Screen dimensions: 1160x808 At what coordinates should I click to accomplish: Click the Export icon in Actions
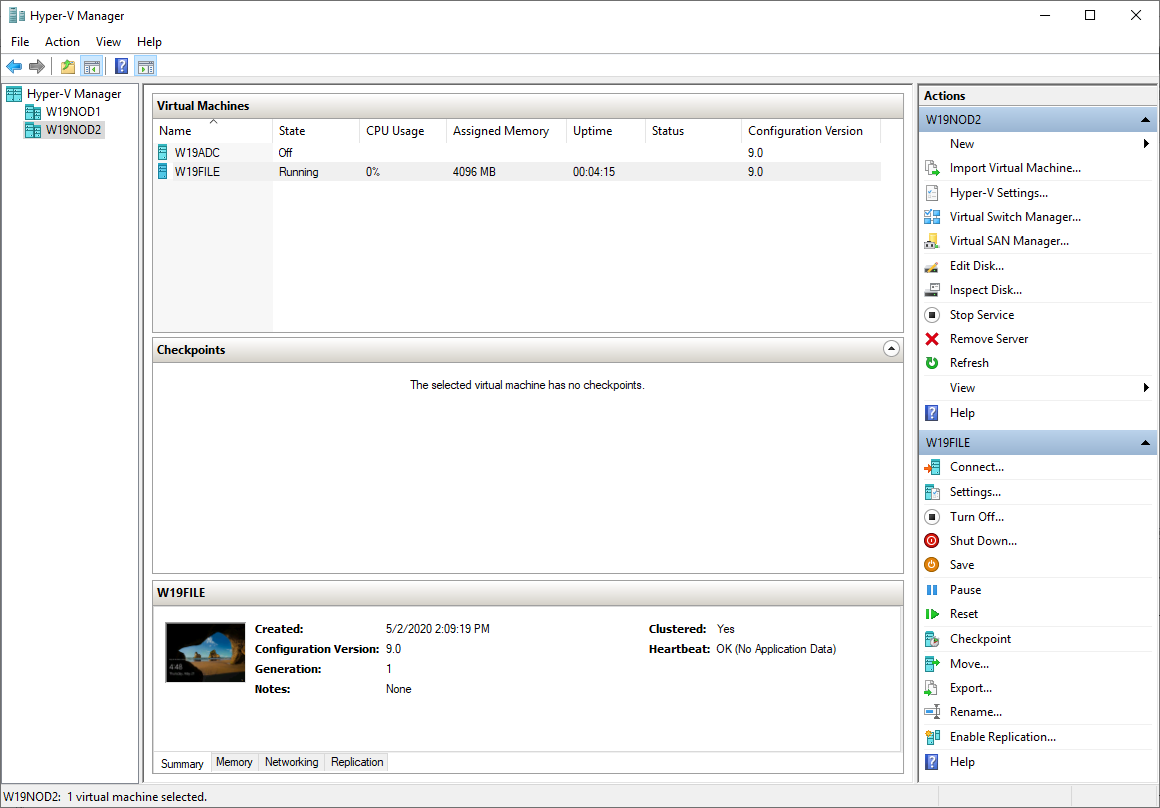coord(932,688)
